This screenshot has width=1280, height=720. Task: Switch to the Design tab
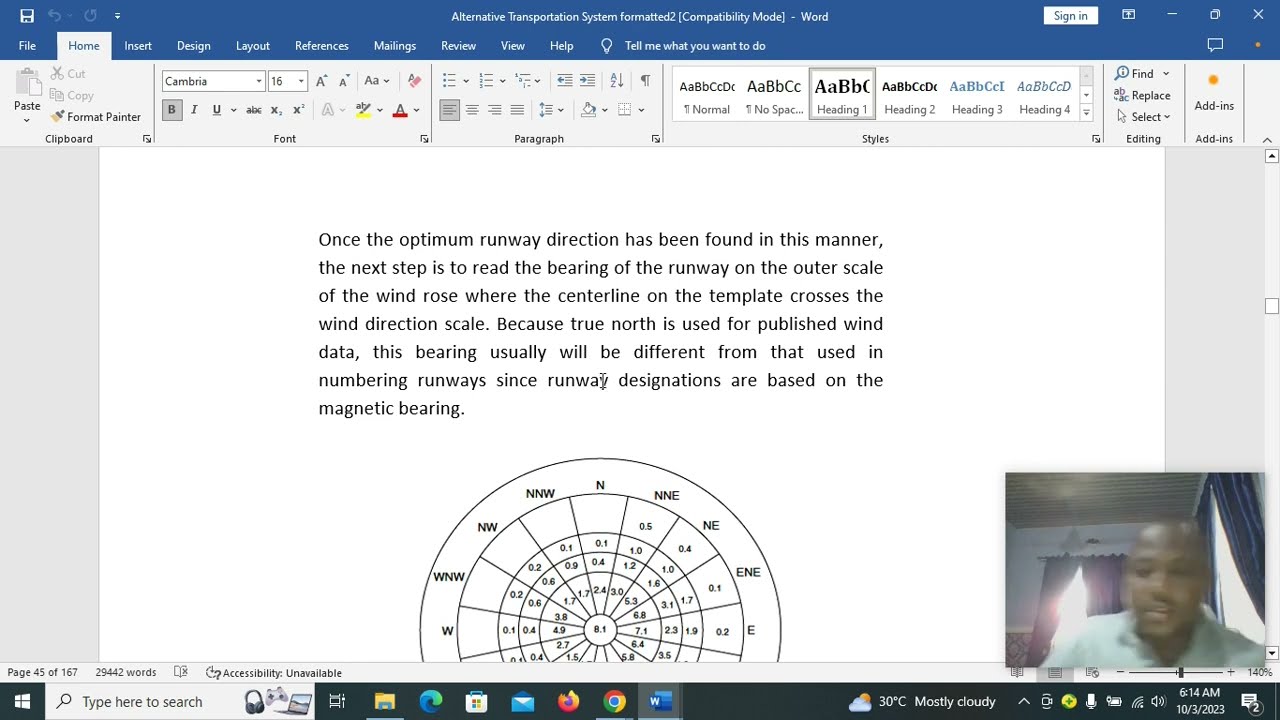[194, 46]
